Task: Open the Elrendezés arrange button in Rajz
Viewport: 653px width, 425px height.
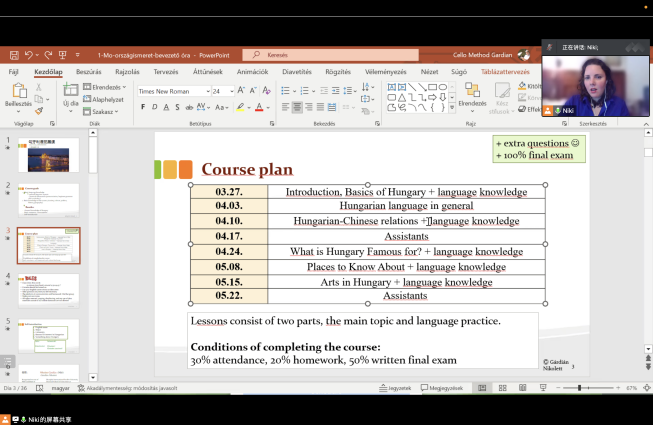Action: (472, 98)
